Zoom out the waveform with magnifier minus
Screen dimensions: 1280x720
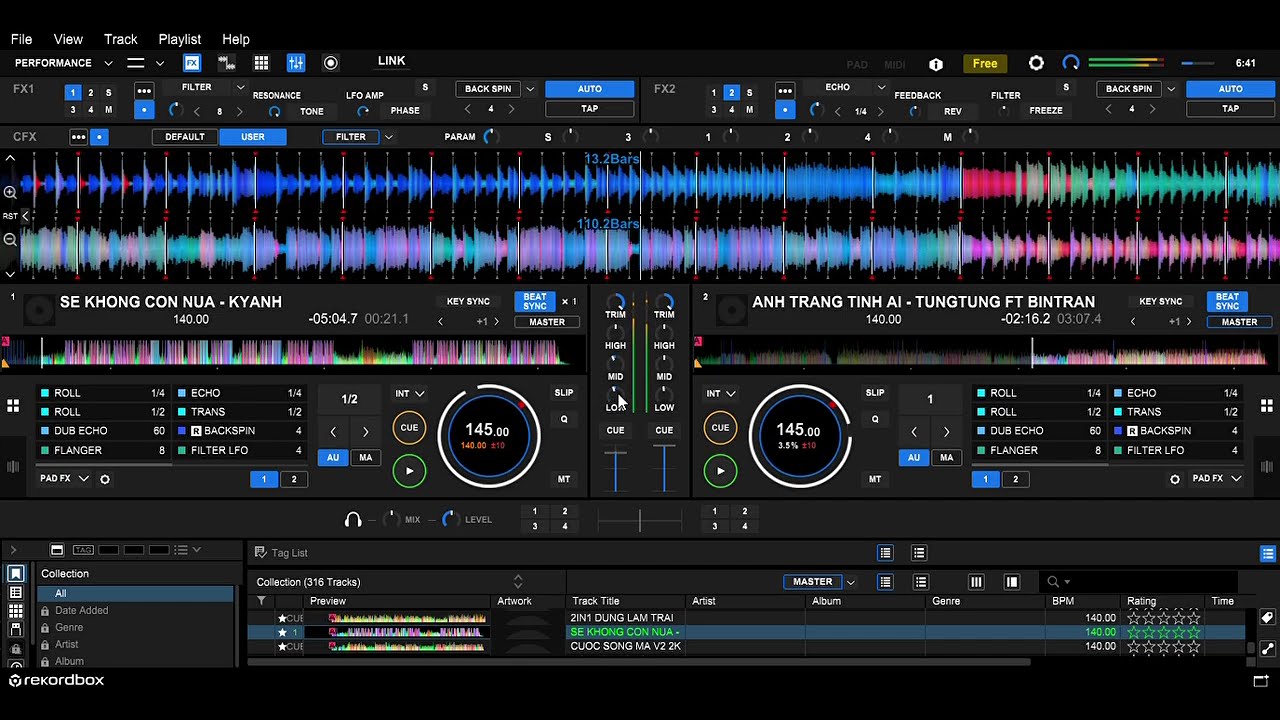click(10, 239)
